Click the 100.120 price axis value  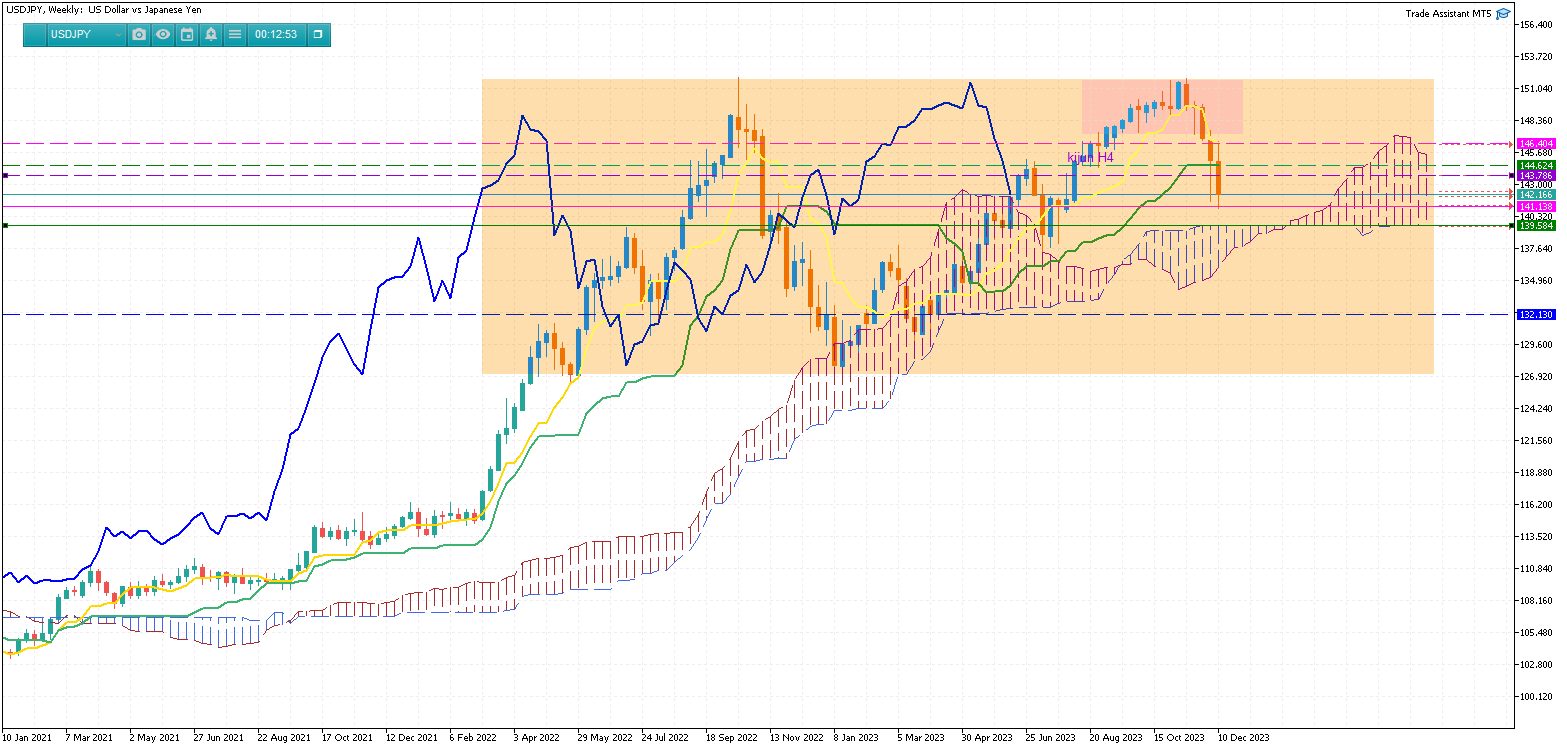pyautogui.click(x=1536, y=697)
